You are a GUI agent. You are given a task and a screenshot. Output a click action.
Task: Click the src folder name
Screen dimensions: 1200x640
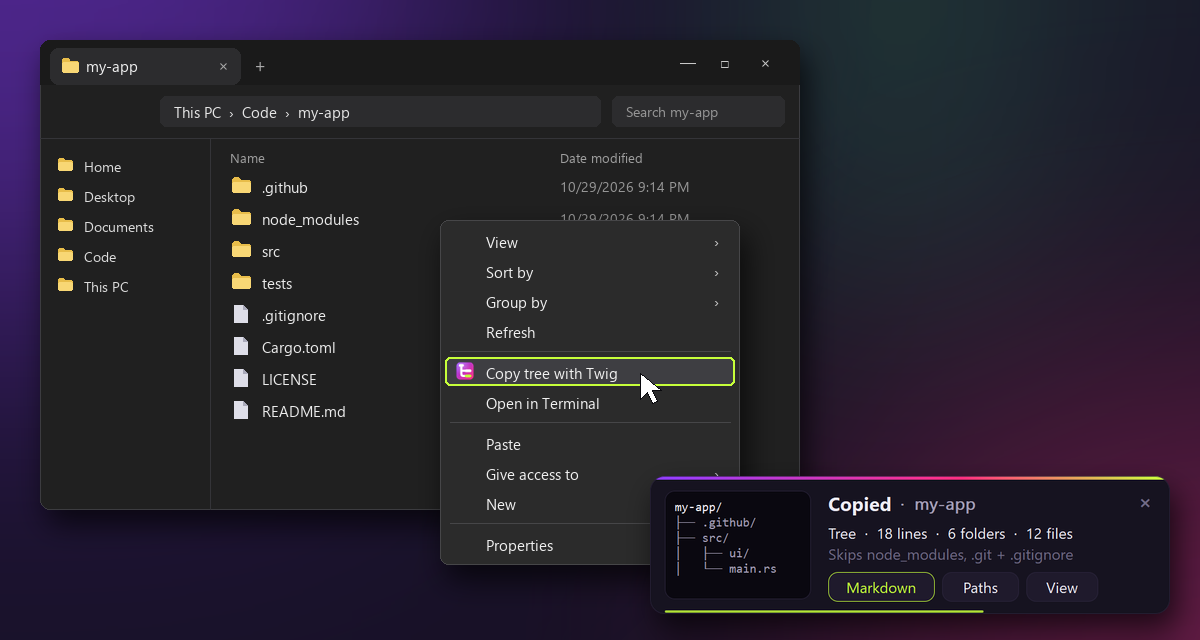(x=271, y=251)
